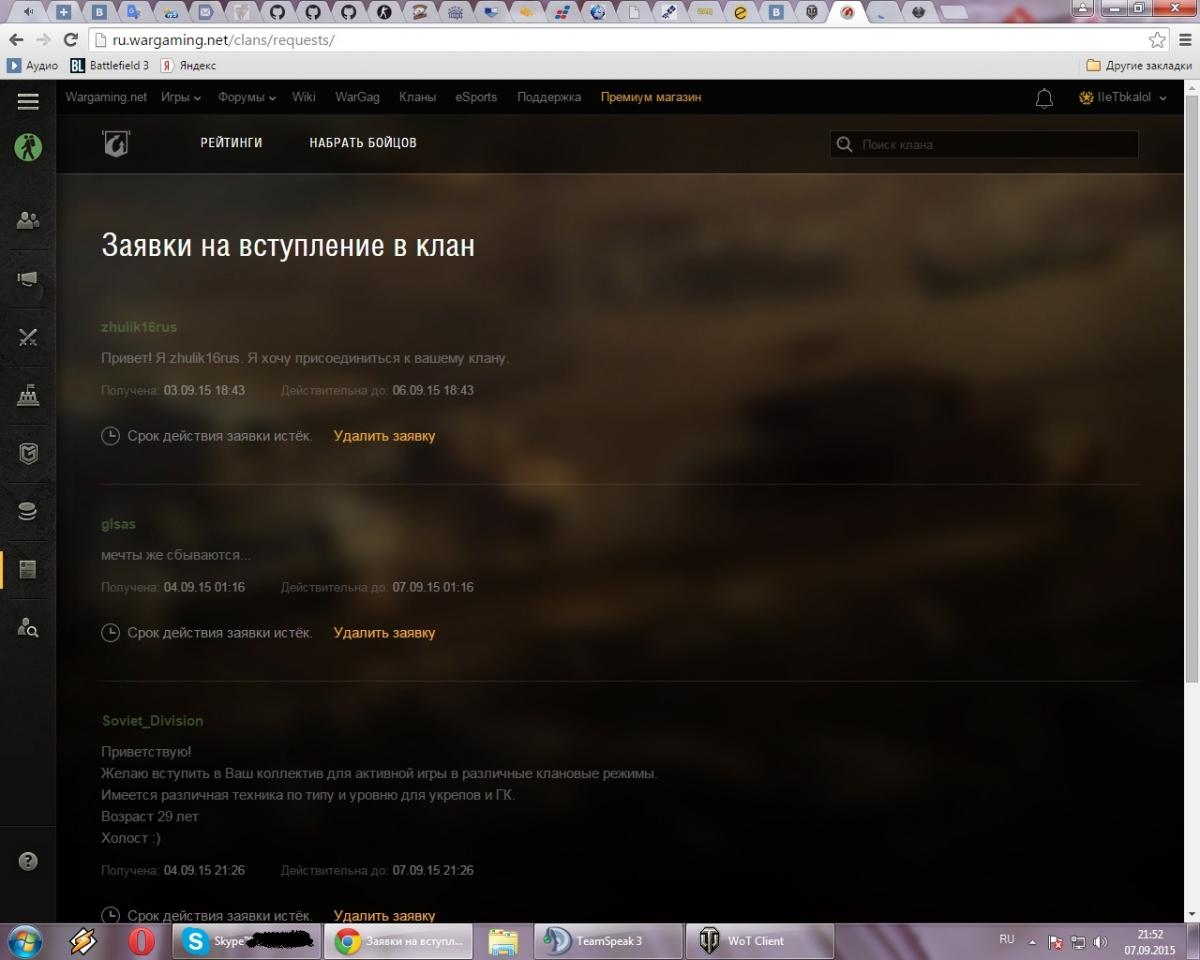The image size is (1200, 960).
Task: Show hidden tray icons arrow
Action: coord(1033,942)
